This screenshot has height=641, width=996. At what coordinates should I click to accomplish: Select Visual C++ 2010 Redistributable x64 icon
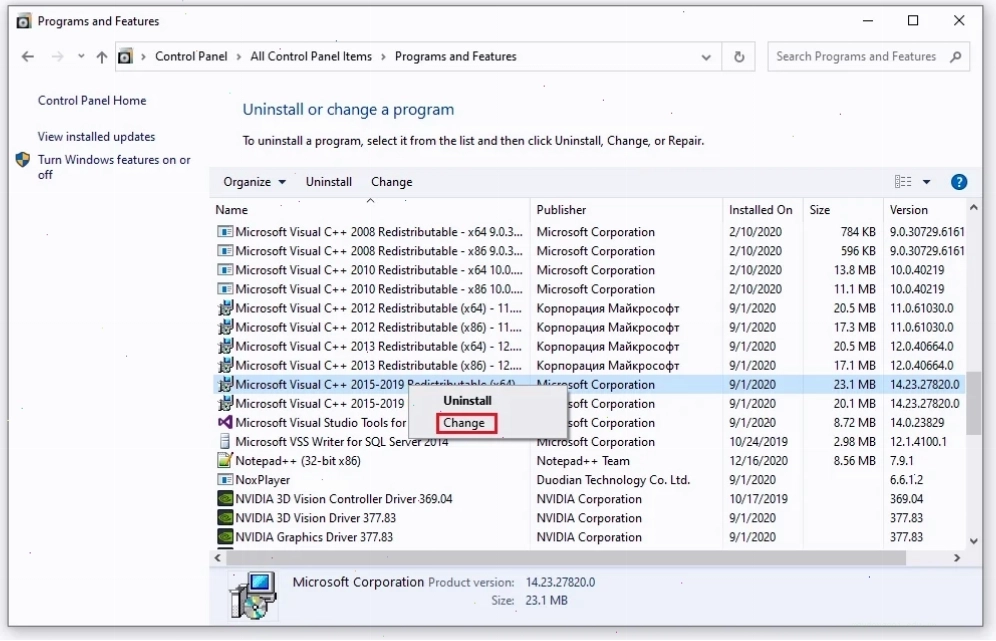click(225, 270)
